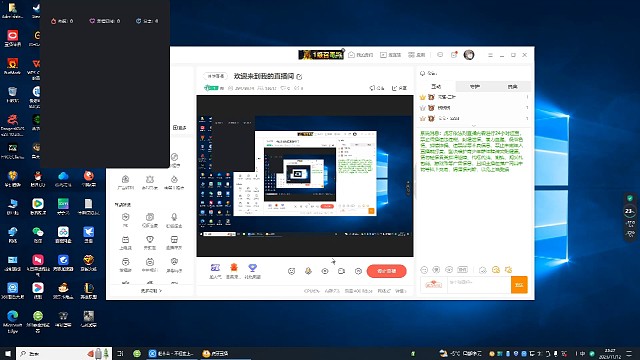Click the flame stat in dark overlay window
The image size is (640, 360).
(x=62, y=21)
